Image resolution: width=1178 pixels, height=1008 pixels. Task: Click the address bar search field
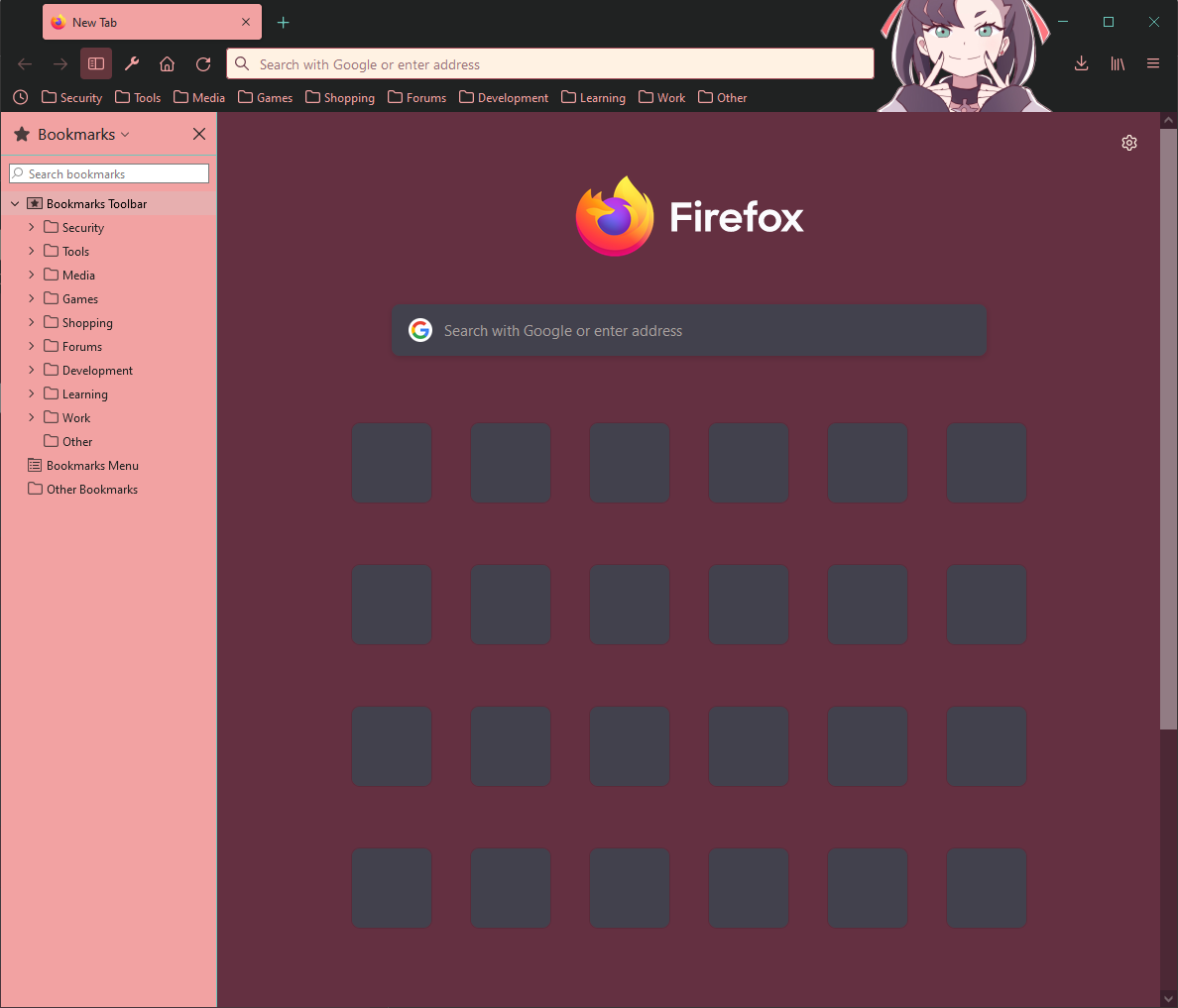tap(550, 63)
